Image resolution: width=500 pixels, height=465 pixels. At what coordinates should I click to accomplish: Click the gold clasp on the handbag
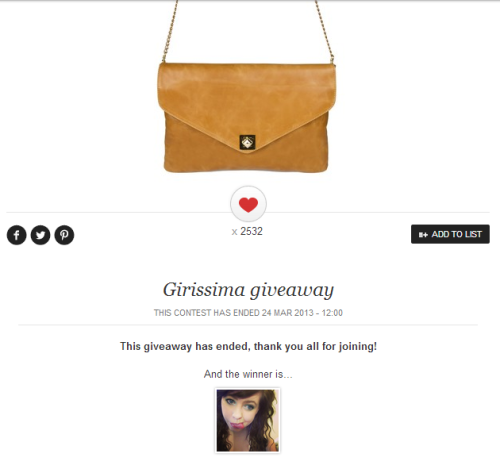247,142
